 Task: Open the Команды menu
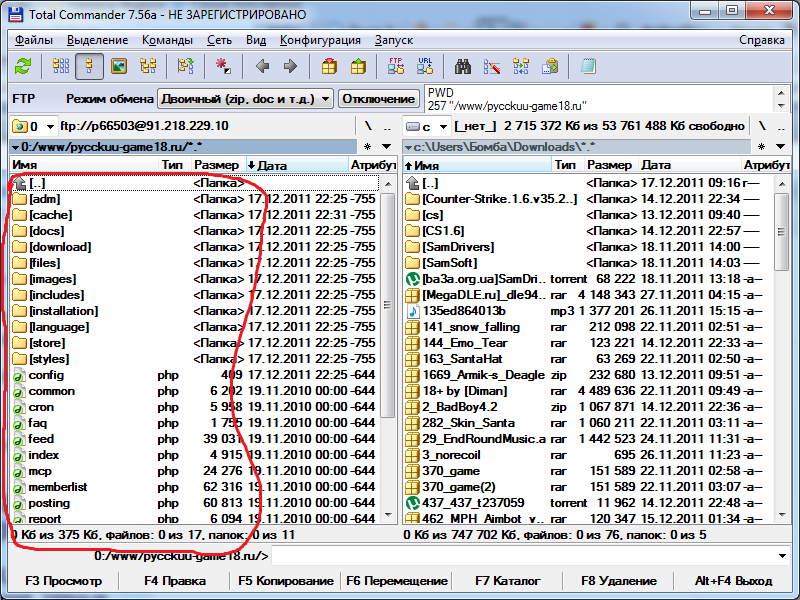coord(167,40)
